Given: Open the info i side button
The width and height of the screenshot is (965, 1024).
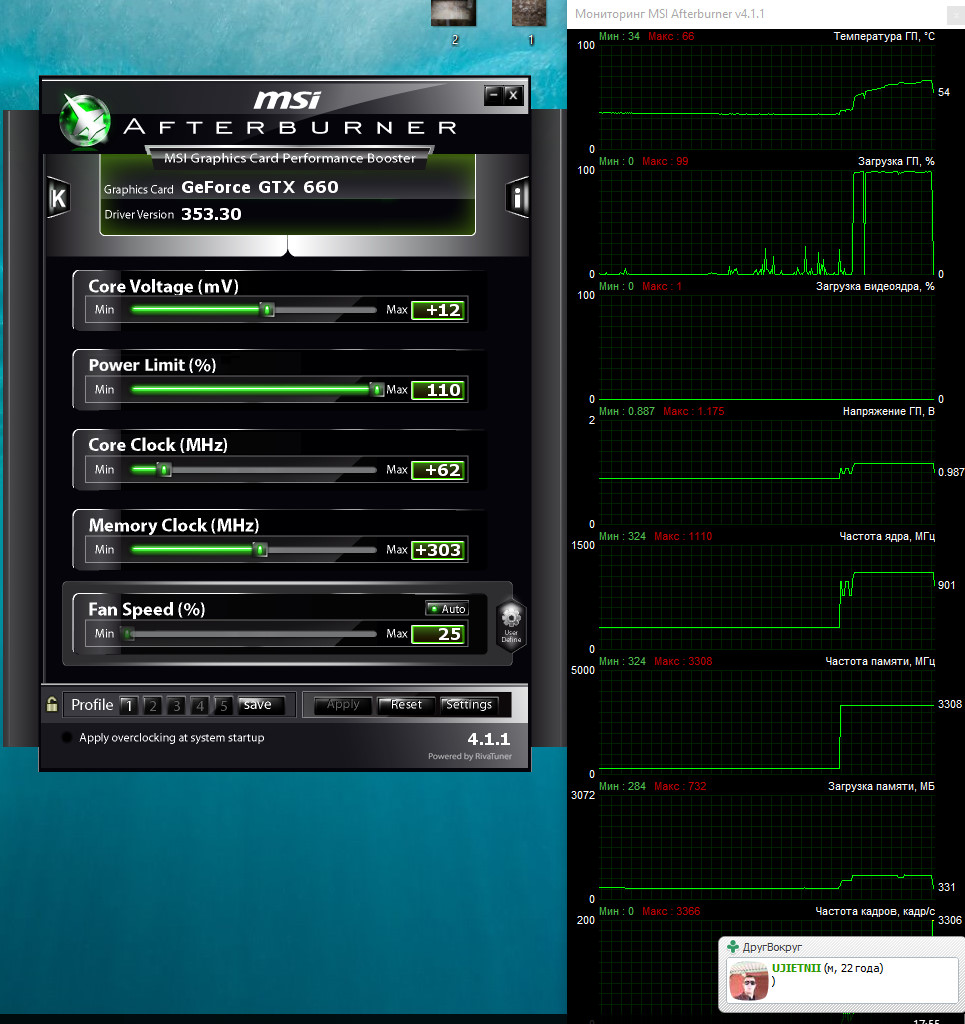Looking at the screenshot, I should 517,197.
